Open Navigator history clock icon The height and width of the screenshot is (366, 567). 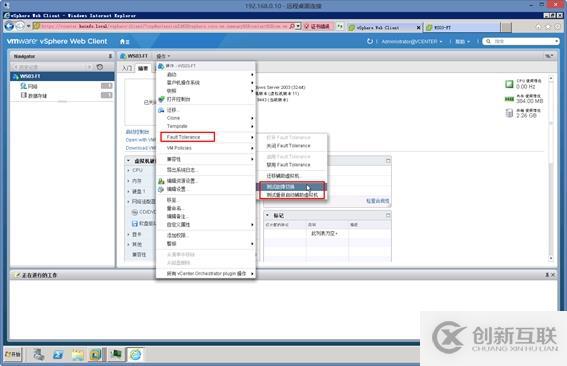(x=100, y=67)
